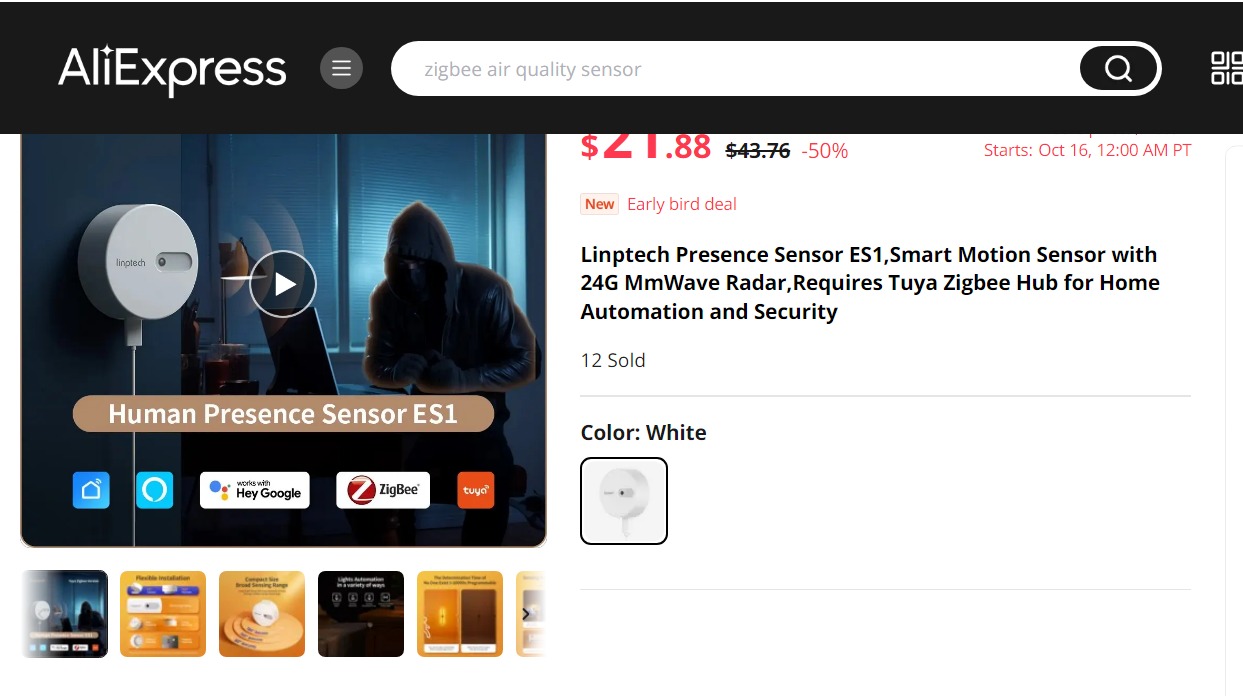The width and height of the screenshot is (1243, 696).
Task: Open the QR code app icon
Action: tap(1226, 68)
